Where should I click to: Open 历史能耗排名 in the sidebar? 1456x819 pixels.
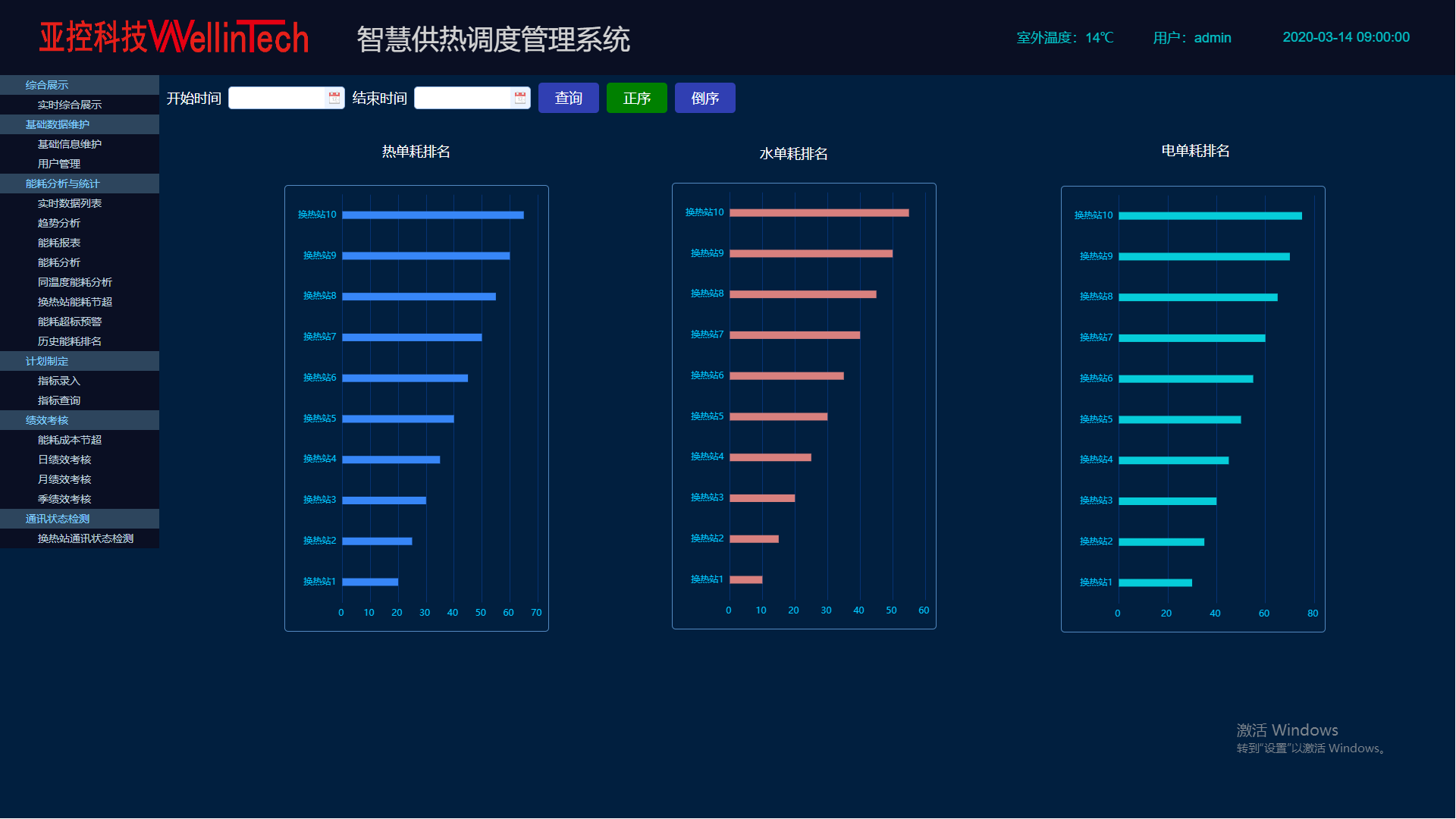tap(70, 341)
